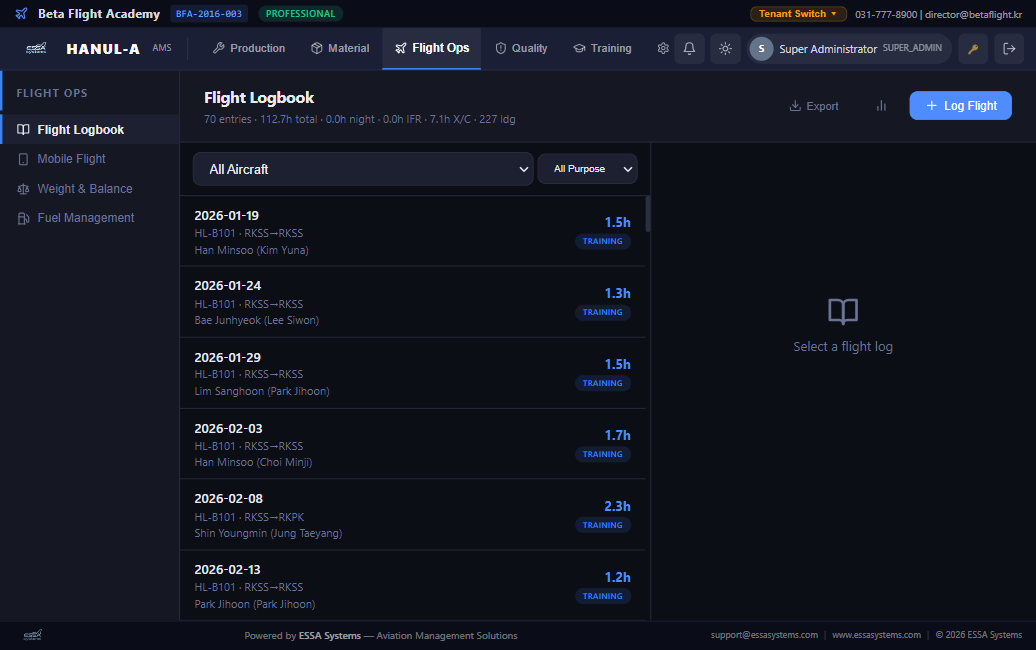
Task: Click the HANUL-A logo icon
Action: click(x=36, y=48)
